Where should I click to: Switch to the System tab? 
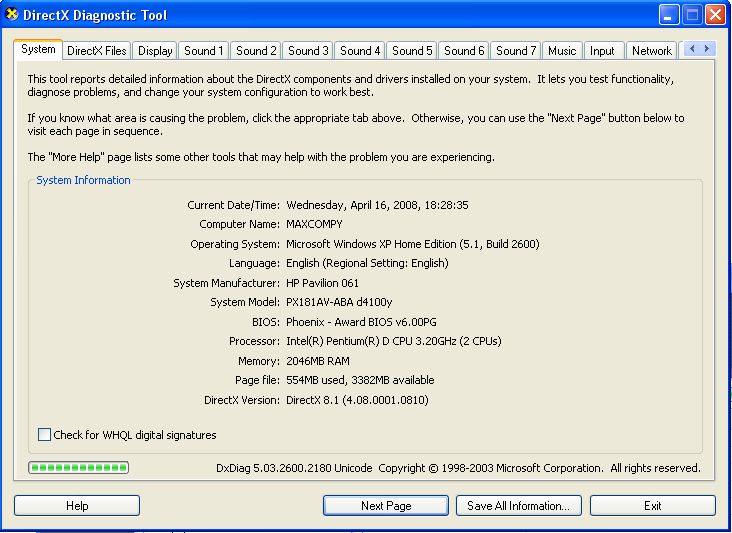click(38, 50)
